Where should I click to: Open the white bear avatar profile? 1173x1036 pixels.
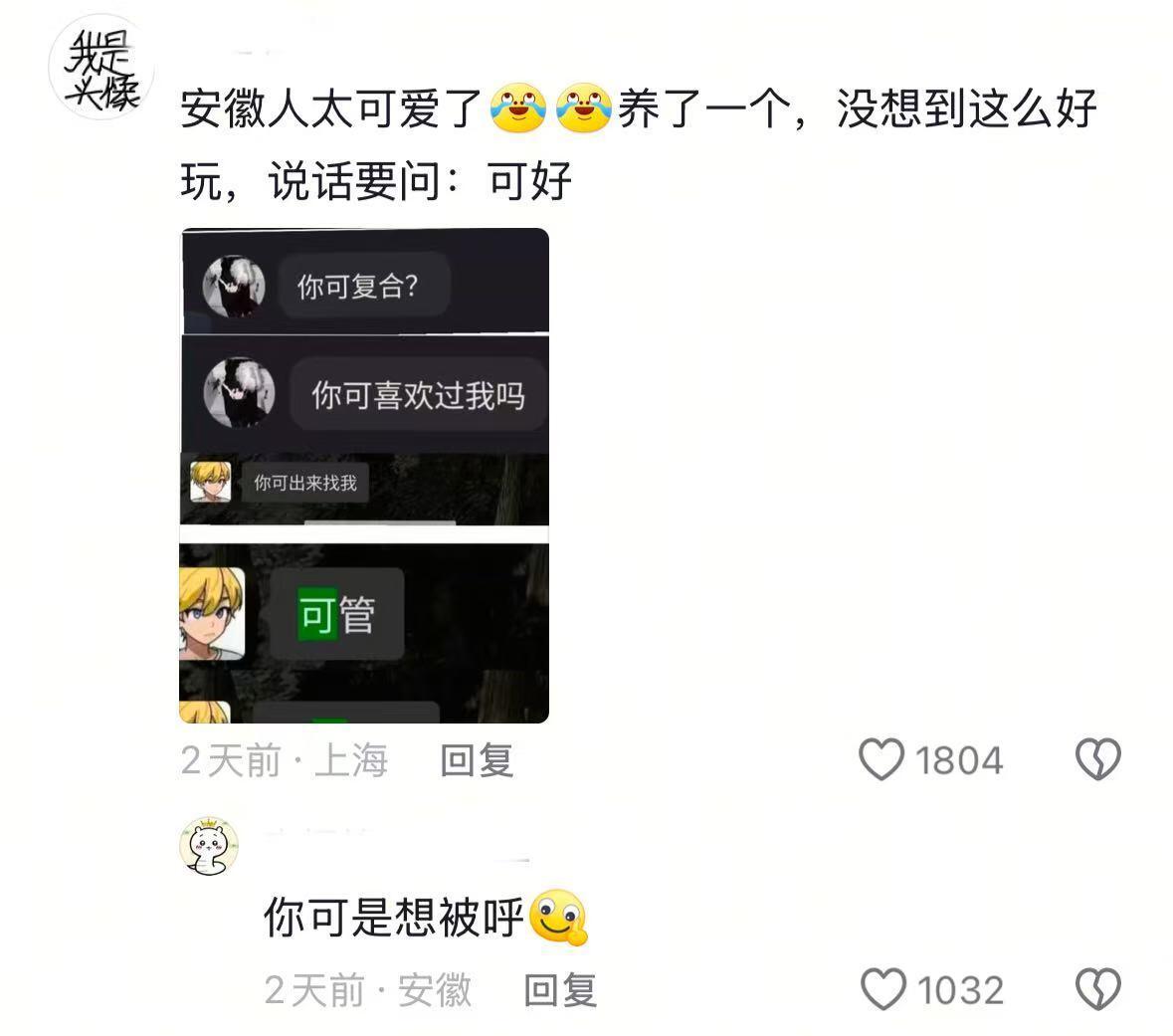pos(209,846)
